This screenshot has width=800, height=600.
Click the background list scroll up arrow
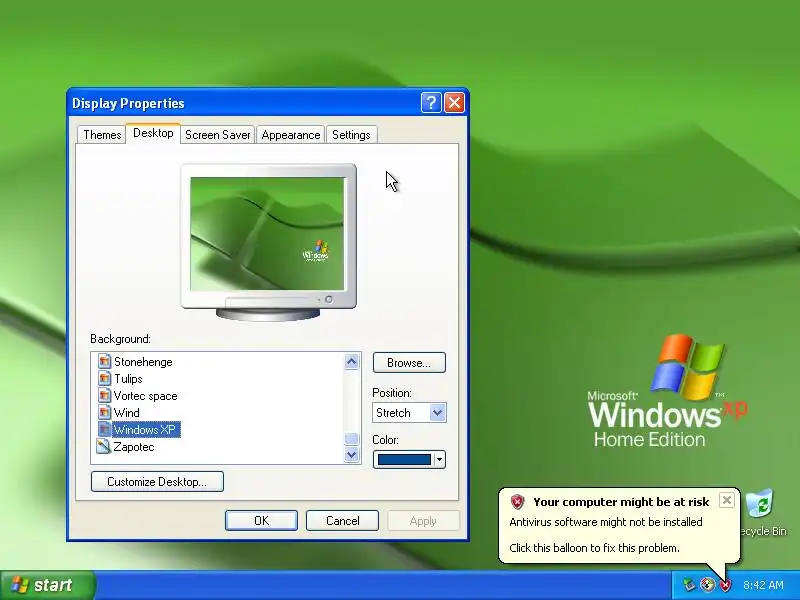point(351,362)
